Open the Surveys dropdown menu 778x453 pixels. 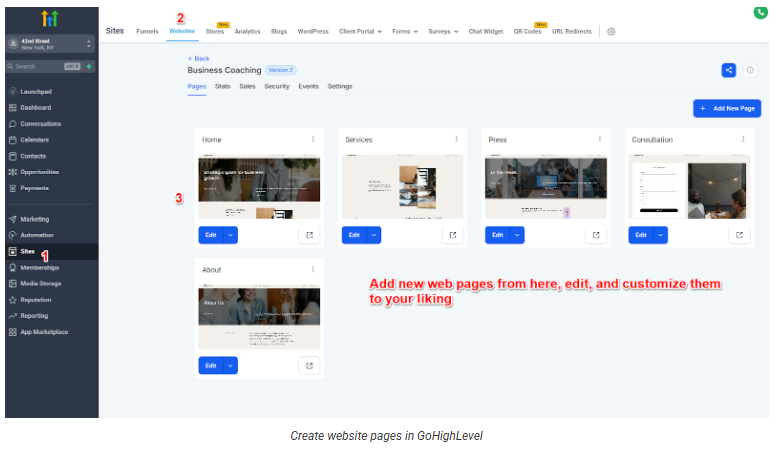[443, 32]
